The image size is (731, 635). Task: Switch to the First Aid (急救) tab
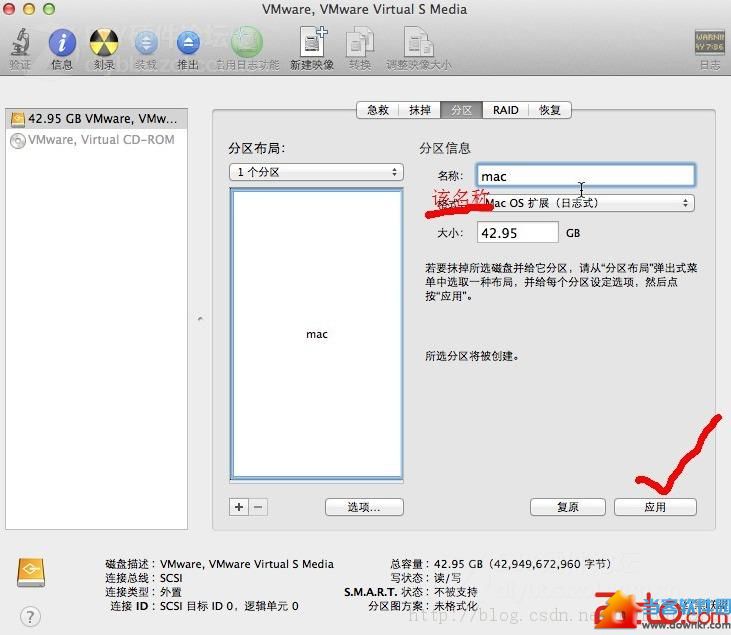(377, 110)
